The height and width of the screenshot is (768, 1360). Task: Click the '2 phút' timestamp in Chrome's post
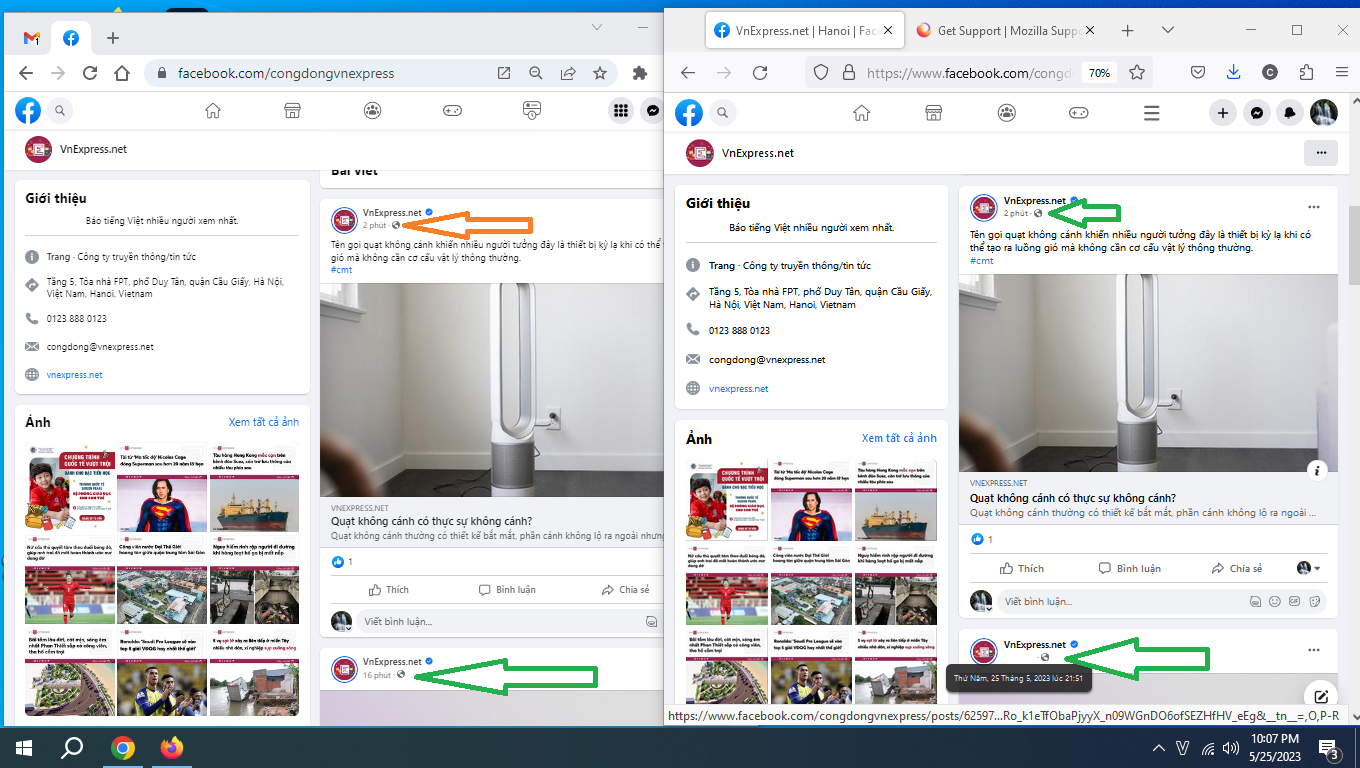coord(374,226)
